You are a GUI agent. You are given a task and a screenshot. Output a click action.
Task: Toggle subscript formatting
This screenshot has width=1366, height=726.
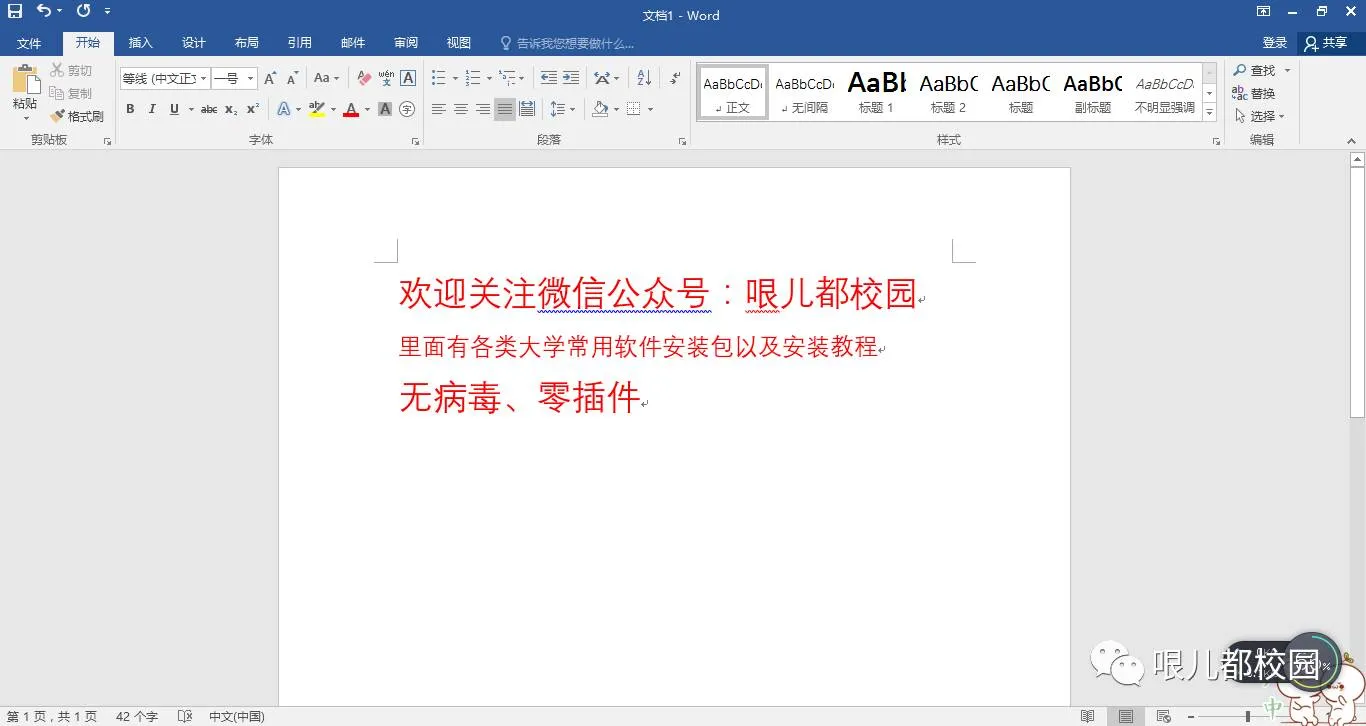231,109
